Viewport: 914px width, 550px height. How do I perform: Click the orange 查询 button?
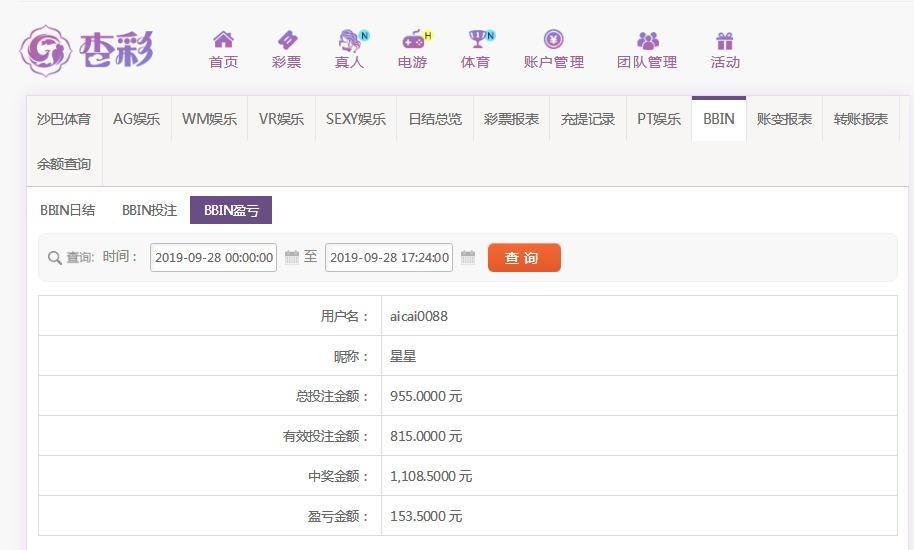point(524,258)
